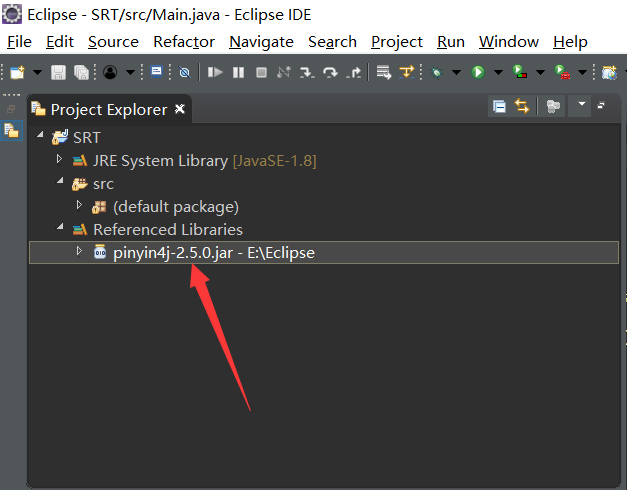Select the SRT project

pyautogui.click(x=86, y=138)
